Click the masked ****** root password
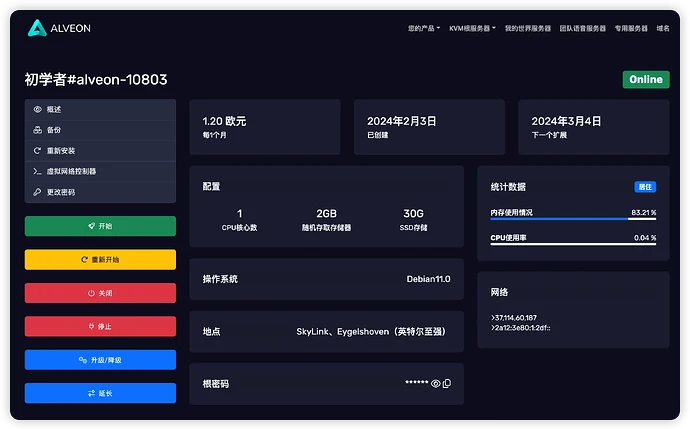 coord(416,382)
